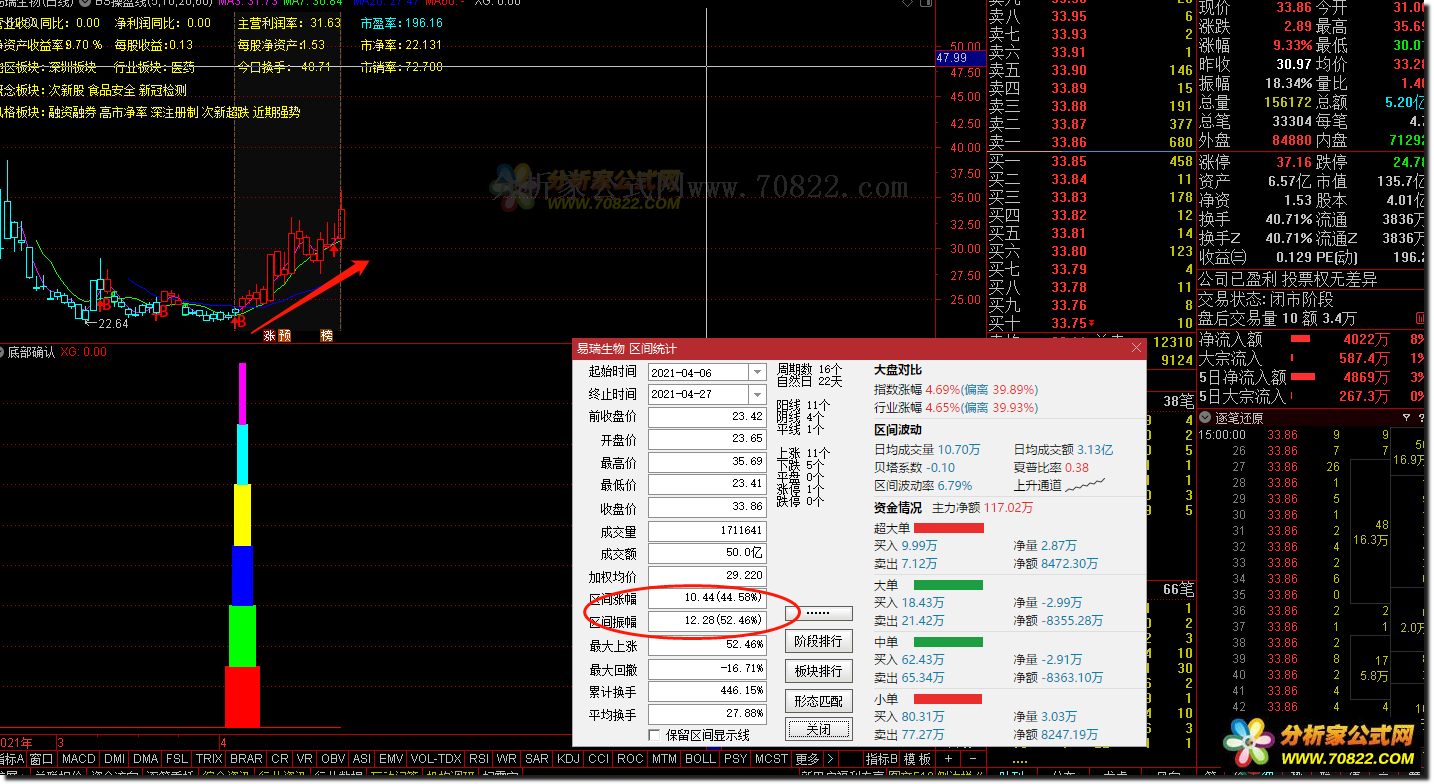Enable the 保留区间显示线 checkbox
Screen dimensions: 1434x784
tap(654, 735)
